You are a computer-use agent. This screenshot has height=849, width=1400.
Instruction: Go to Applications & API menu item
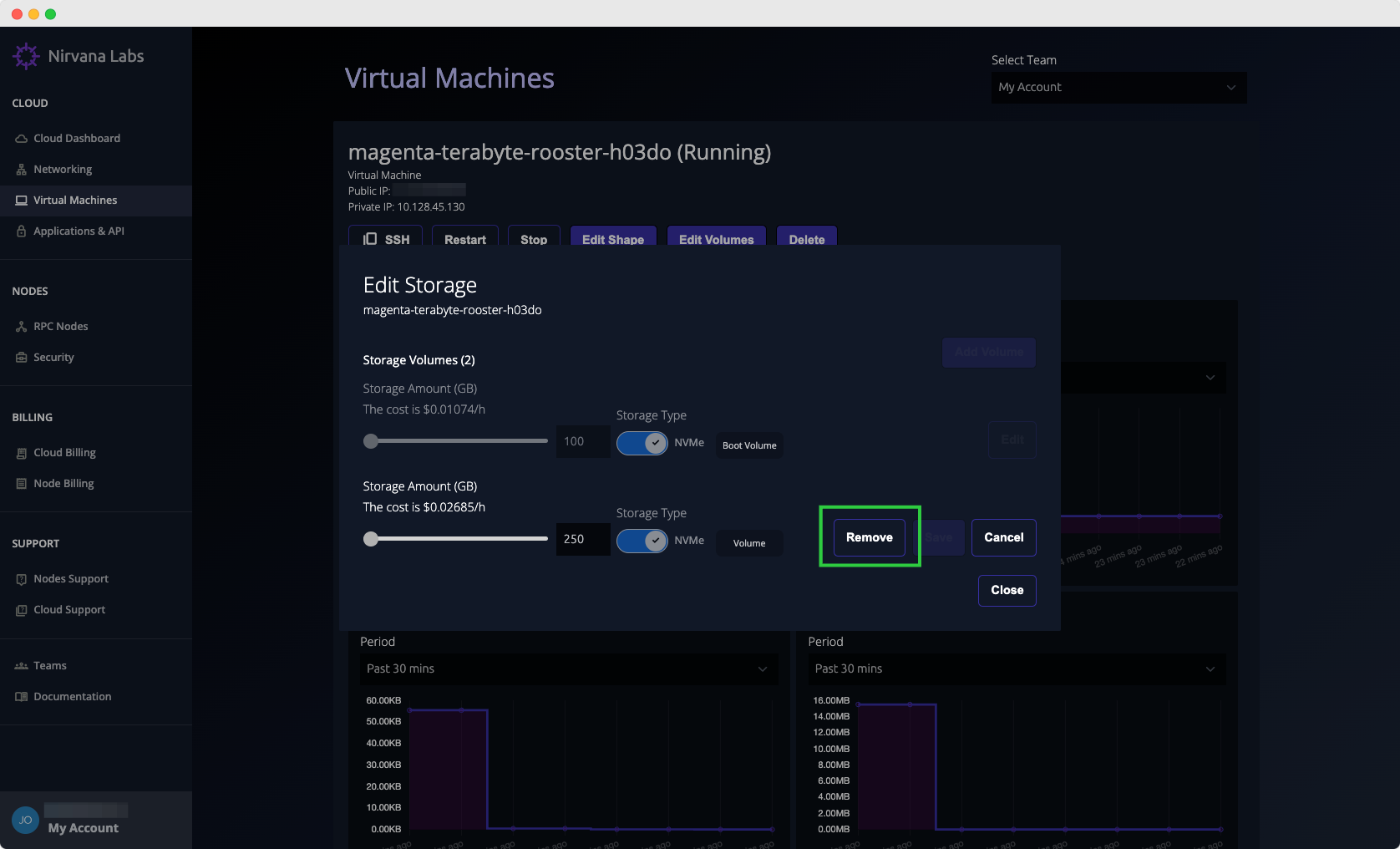79,231
